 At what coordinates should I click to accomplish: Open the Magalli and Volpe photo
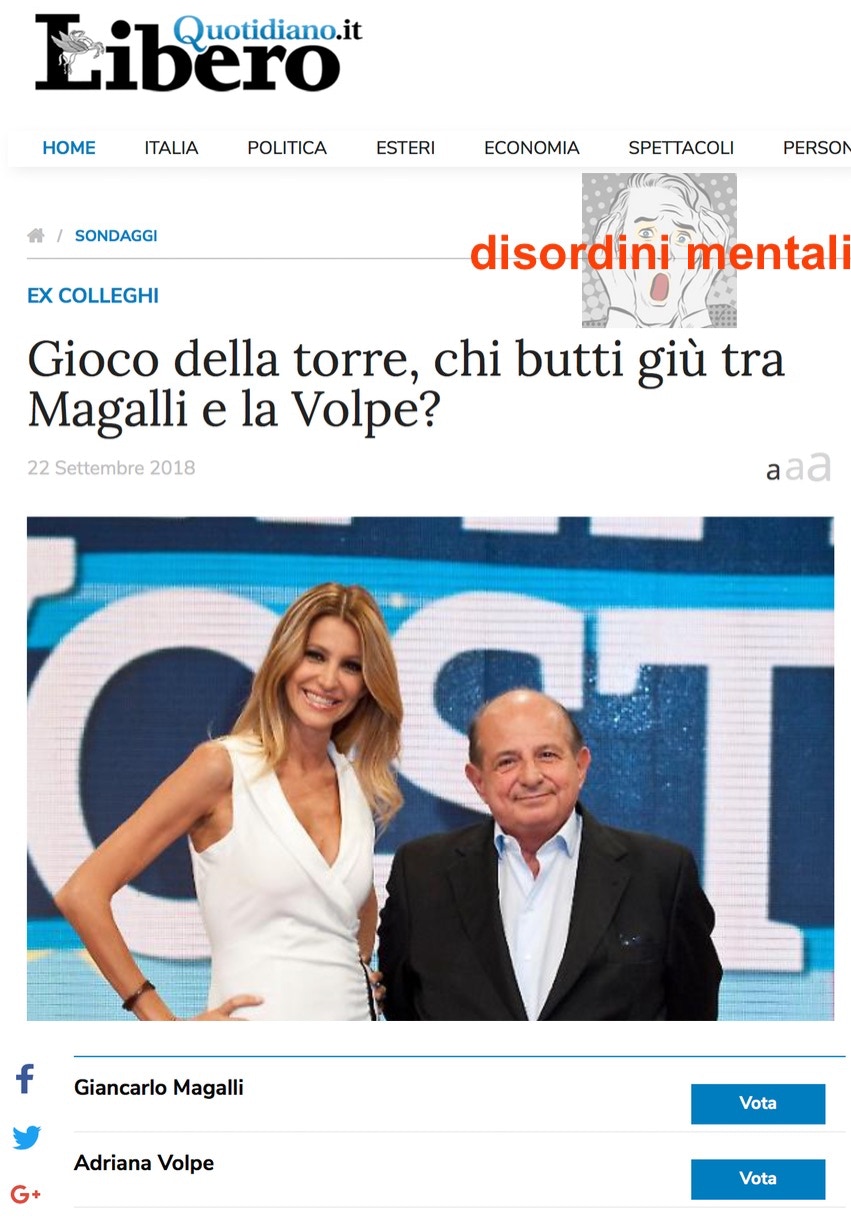click(430, 768)
